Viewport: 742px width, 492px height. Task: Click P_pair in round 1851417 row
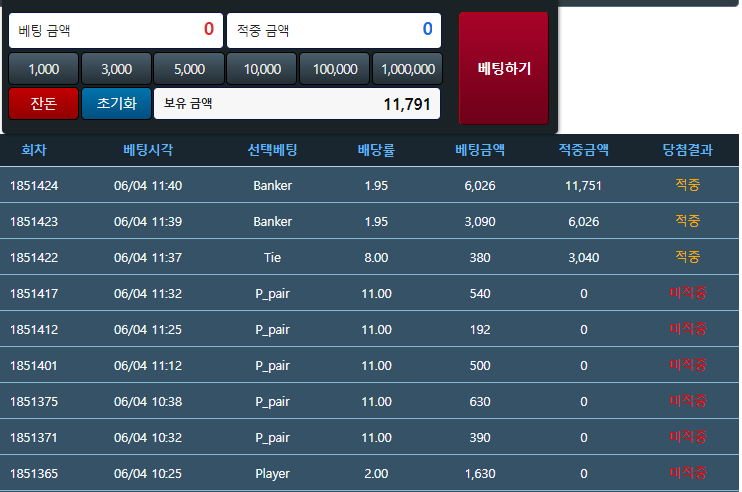pos(273,294)
